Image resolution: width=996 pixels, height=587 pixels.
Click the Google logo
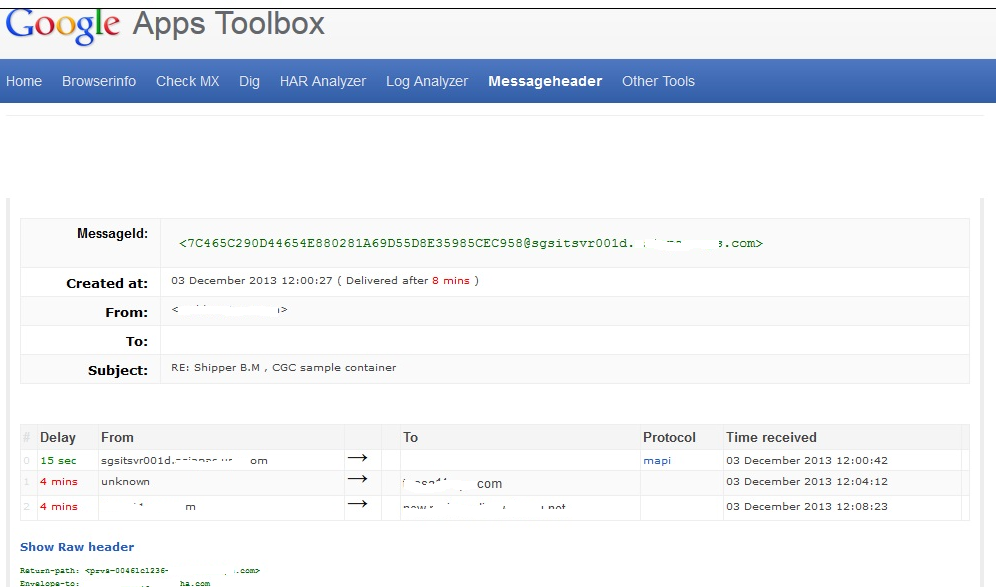[62, 26]
